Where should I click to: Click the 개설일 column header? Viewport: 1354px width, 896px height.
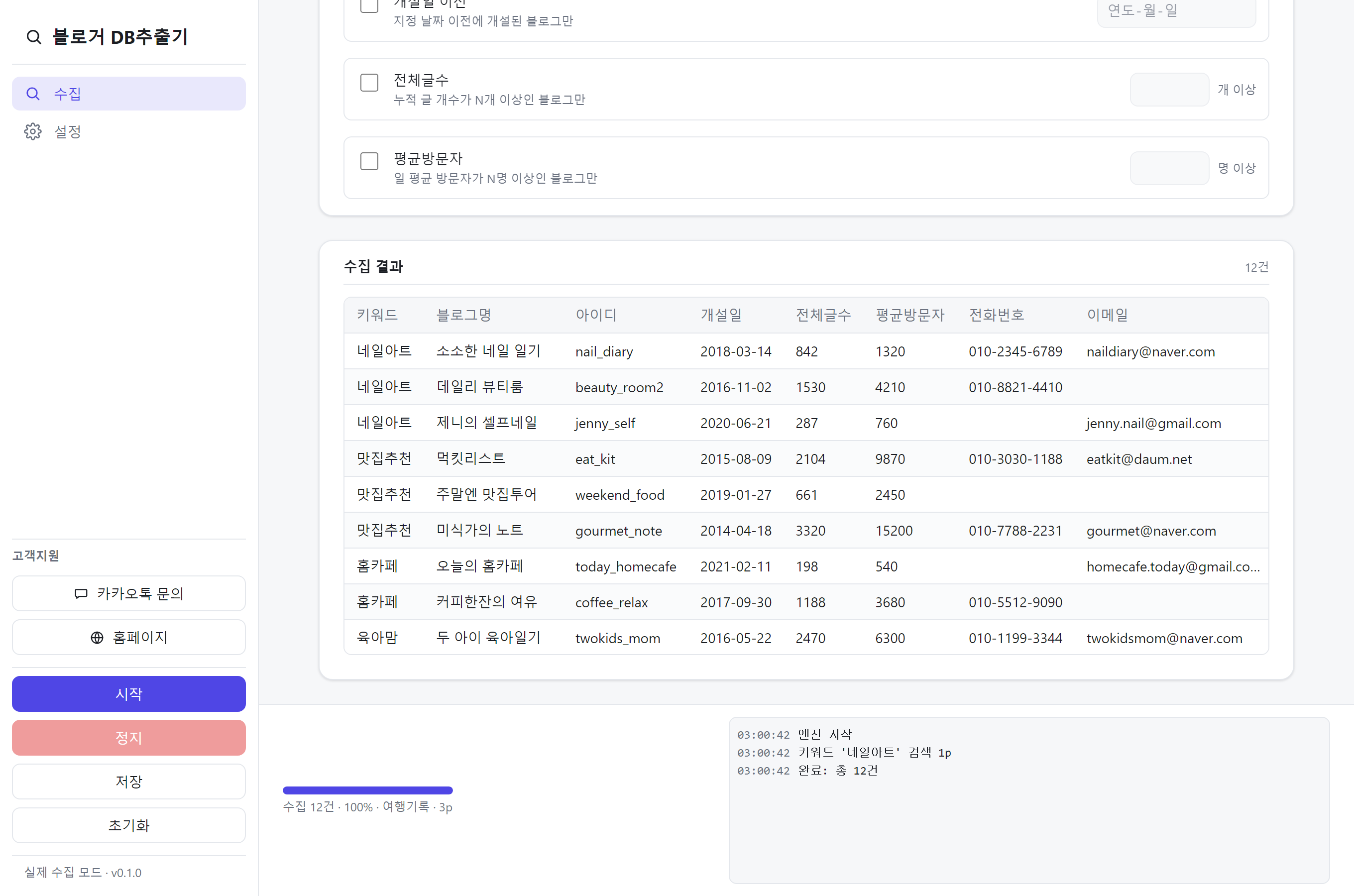click(x=721, y=315)
